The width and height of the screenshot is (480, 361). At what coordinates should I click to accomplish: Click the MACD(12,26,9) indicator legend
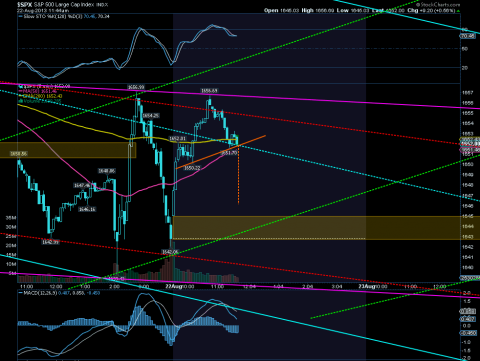point(59,293)
